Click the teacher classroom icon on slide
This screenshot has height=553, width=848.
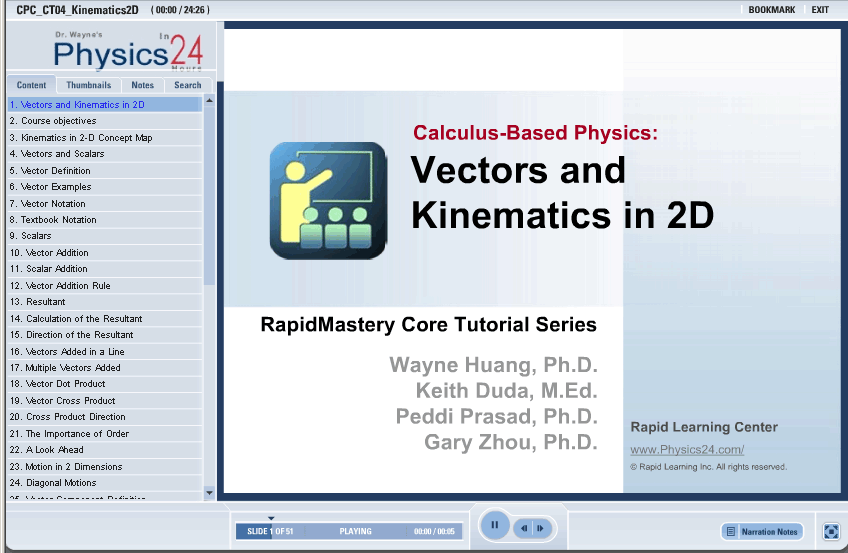tap(328, 200)
